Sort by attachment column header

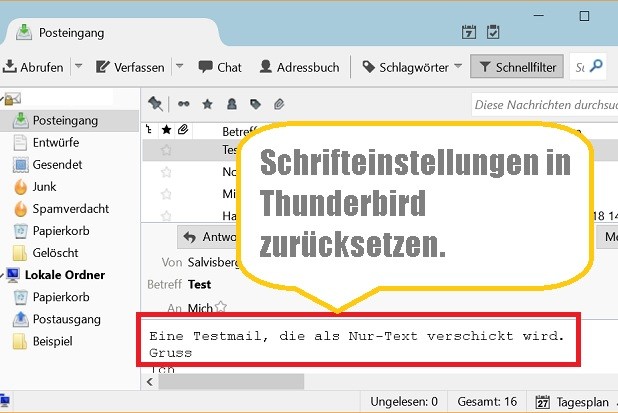coord(183,129)
